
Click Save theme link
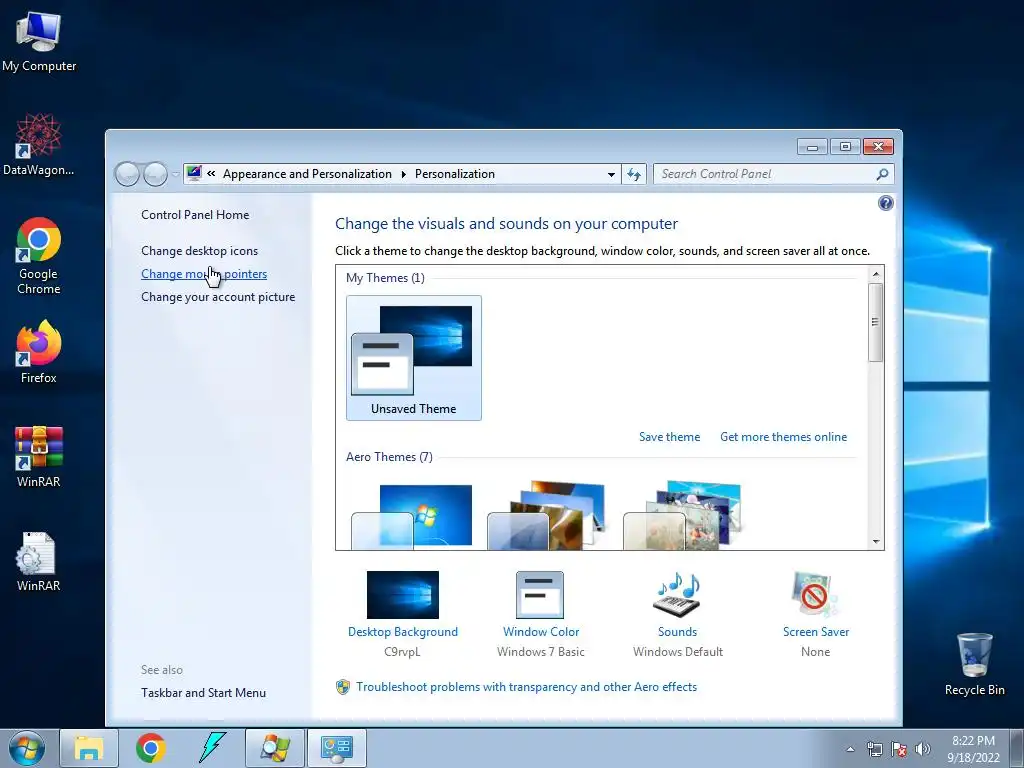[x=669, y=437]
